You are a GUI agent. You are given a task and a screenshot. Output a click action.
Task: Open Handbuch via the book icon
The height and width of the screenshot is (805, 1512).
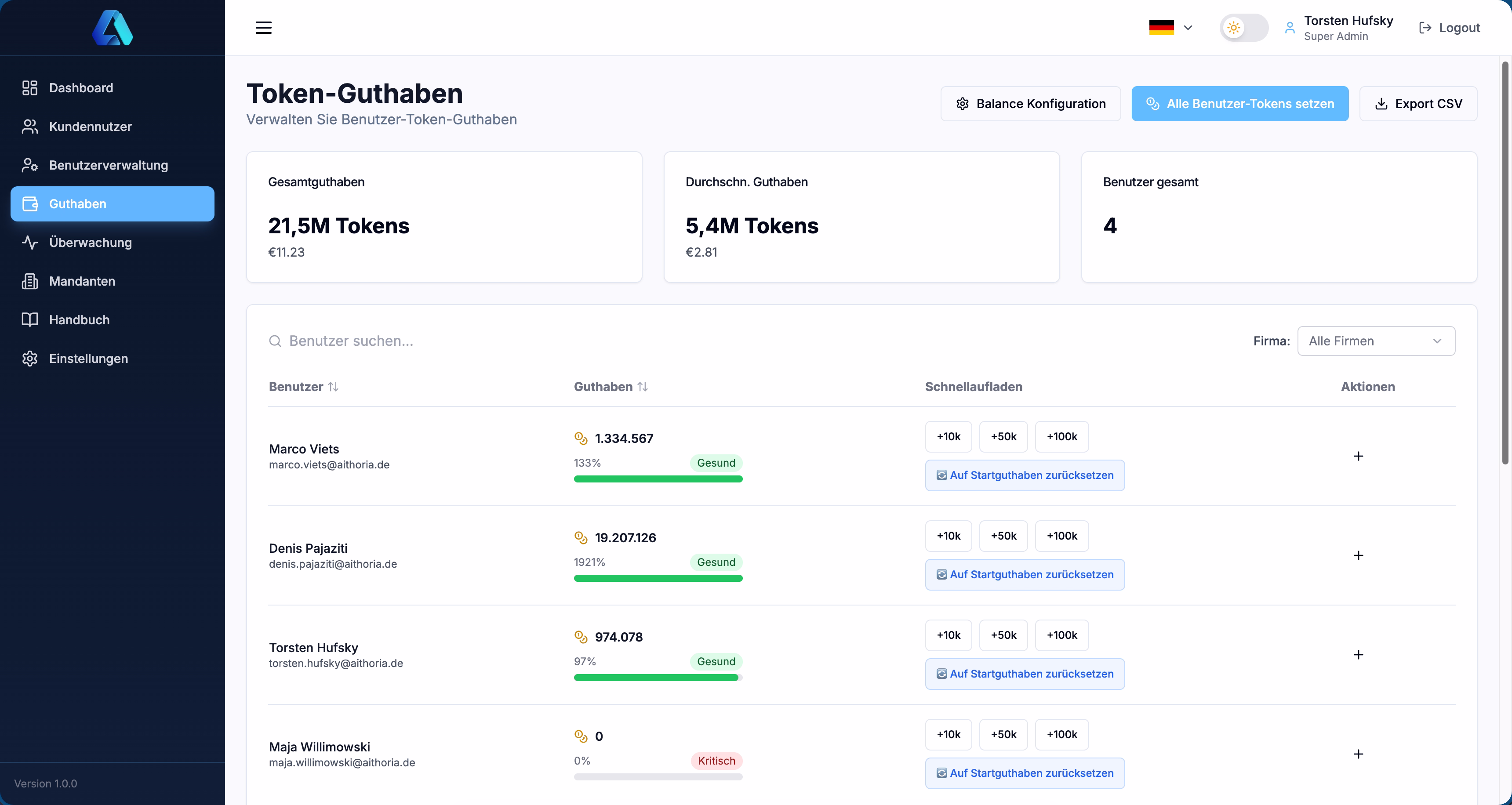(x=30, y=320)
